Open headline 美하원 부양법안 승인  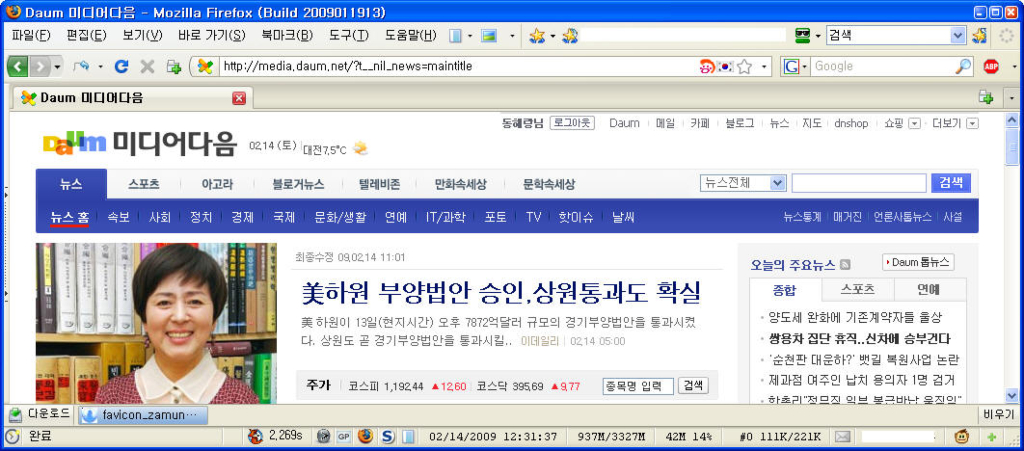[500, 293]
